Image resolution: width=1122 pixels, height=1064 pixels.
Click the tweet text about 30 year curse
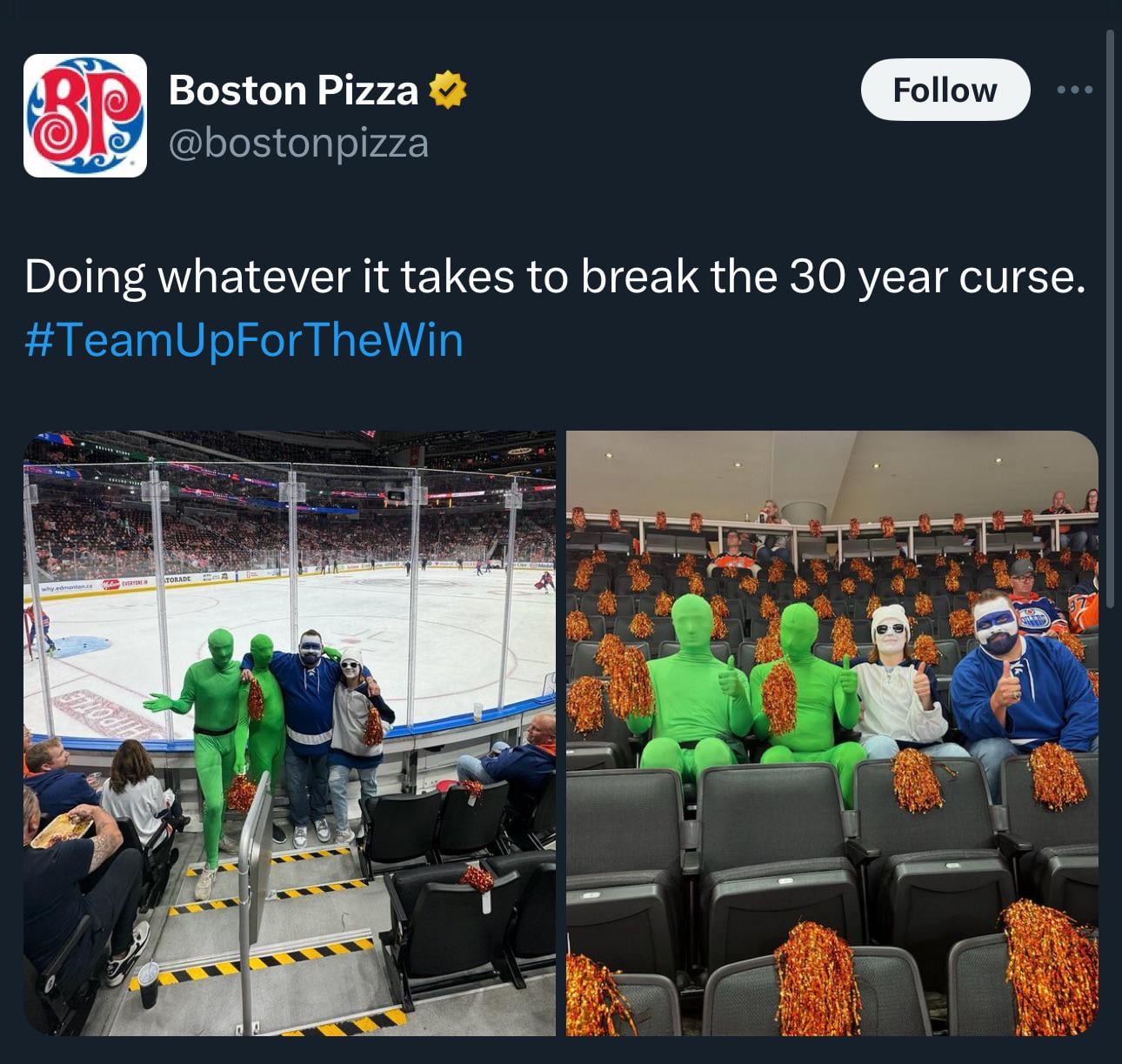pos(555,277)
